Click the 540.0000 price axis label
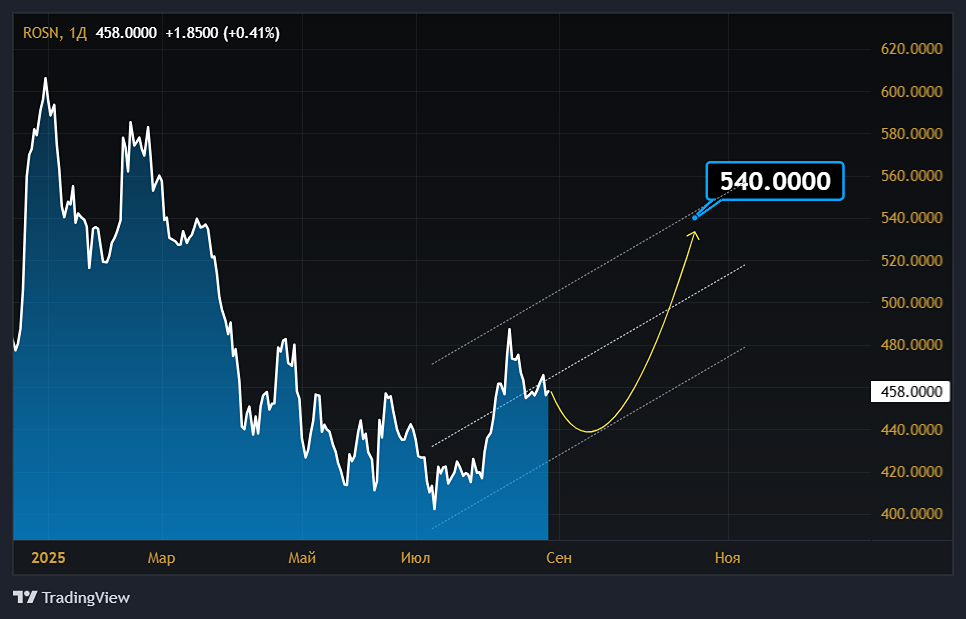The height and width of the screenshot is (619, 966). click(x=911, y=218)
